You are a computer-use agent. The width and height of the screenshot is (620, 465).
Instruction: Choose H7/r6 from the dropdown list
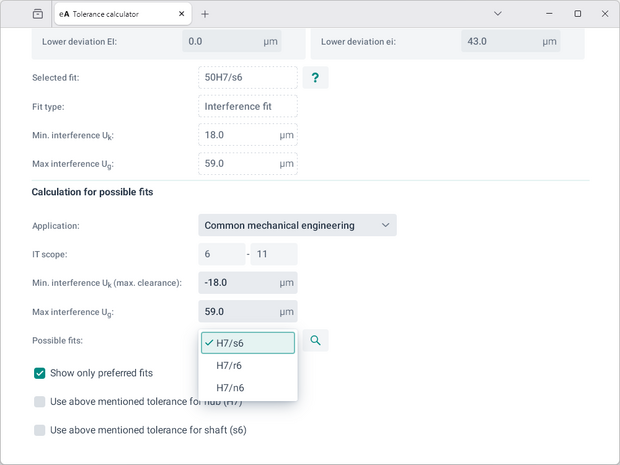[x=248, y=365]
